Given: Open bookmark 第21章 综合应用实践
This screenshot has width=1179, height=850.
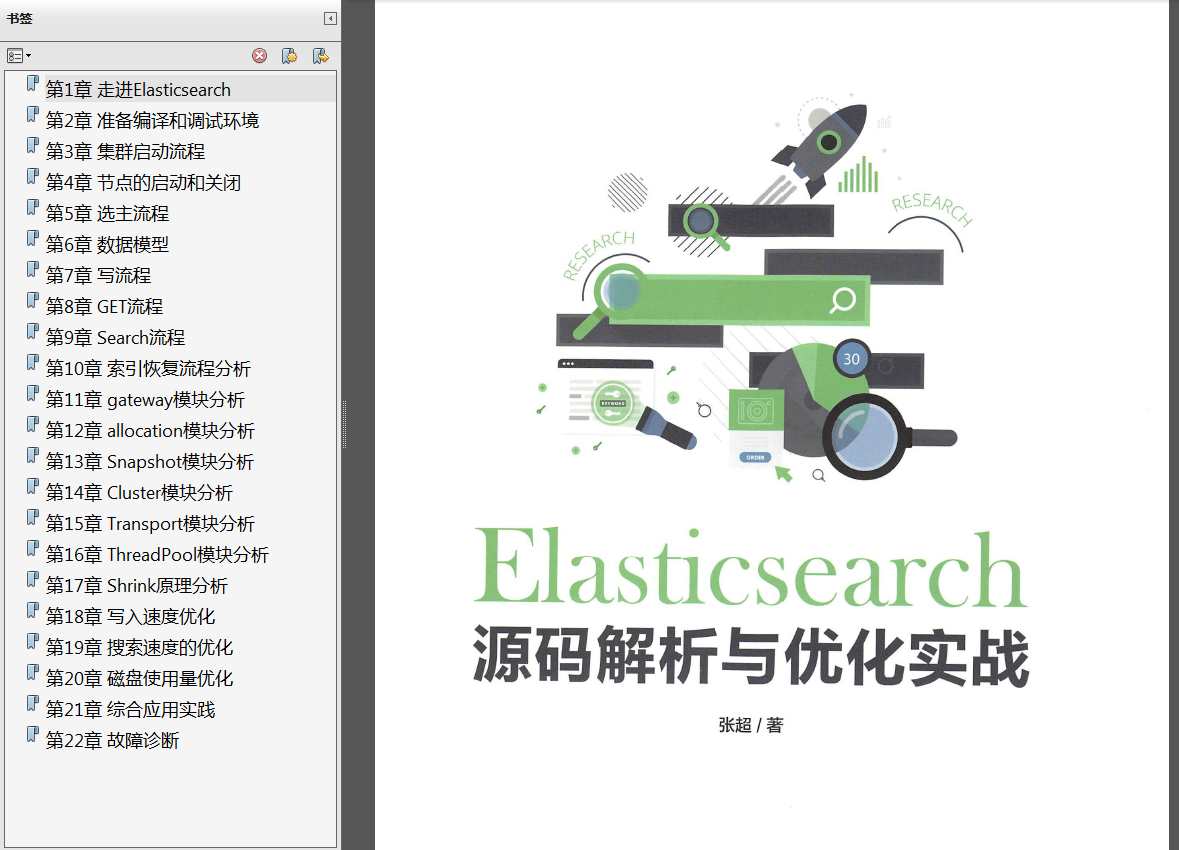Looking at the screenshot, I should [131, 709].
